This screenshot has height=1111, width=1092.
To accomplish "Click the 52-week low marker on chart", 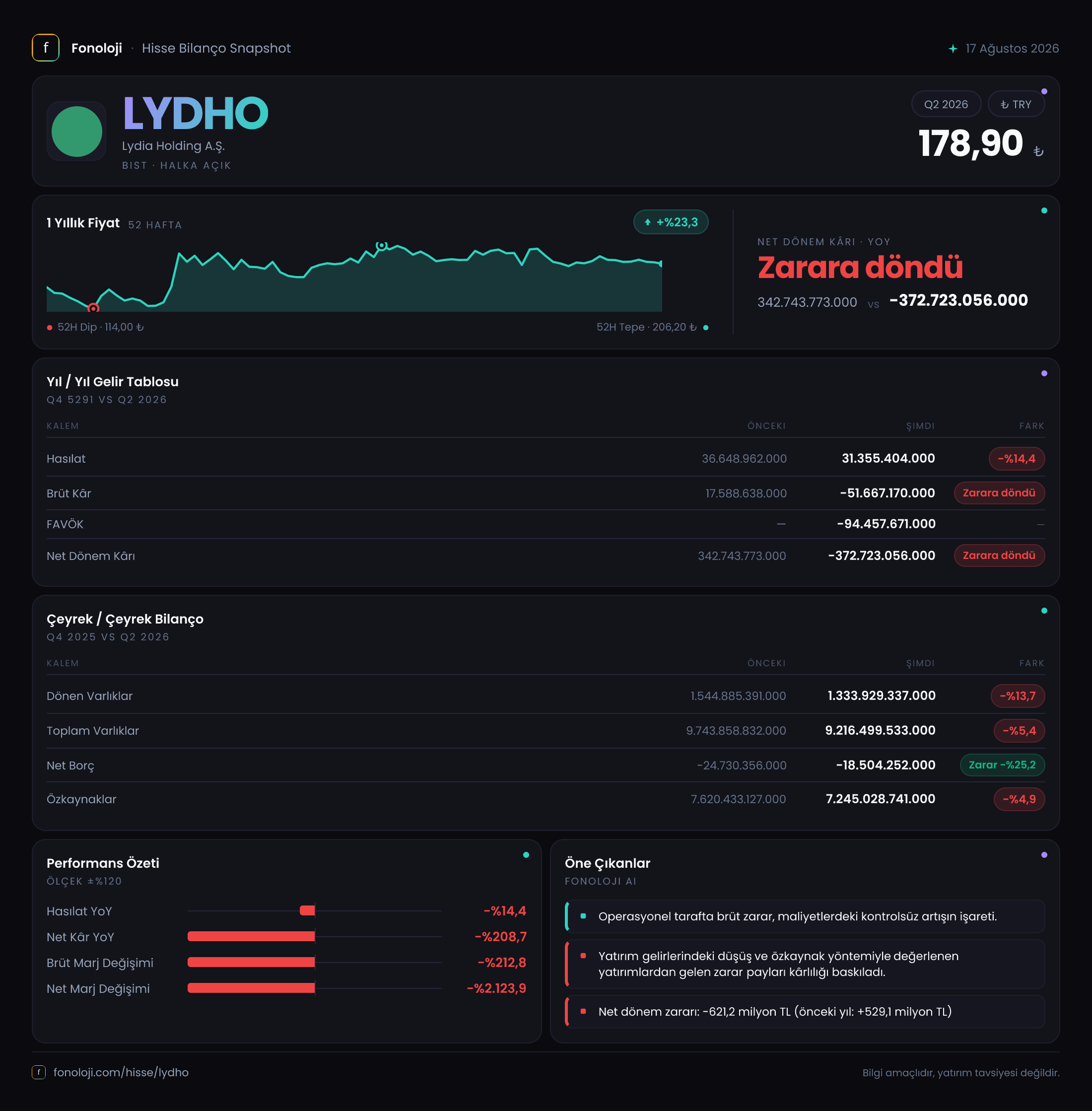I will pos(93,308).
